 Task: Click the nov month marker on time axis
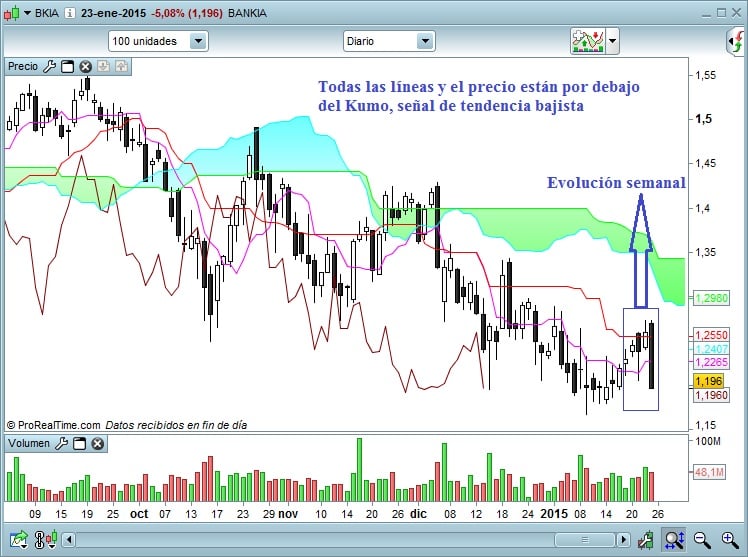point(288,514)
